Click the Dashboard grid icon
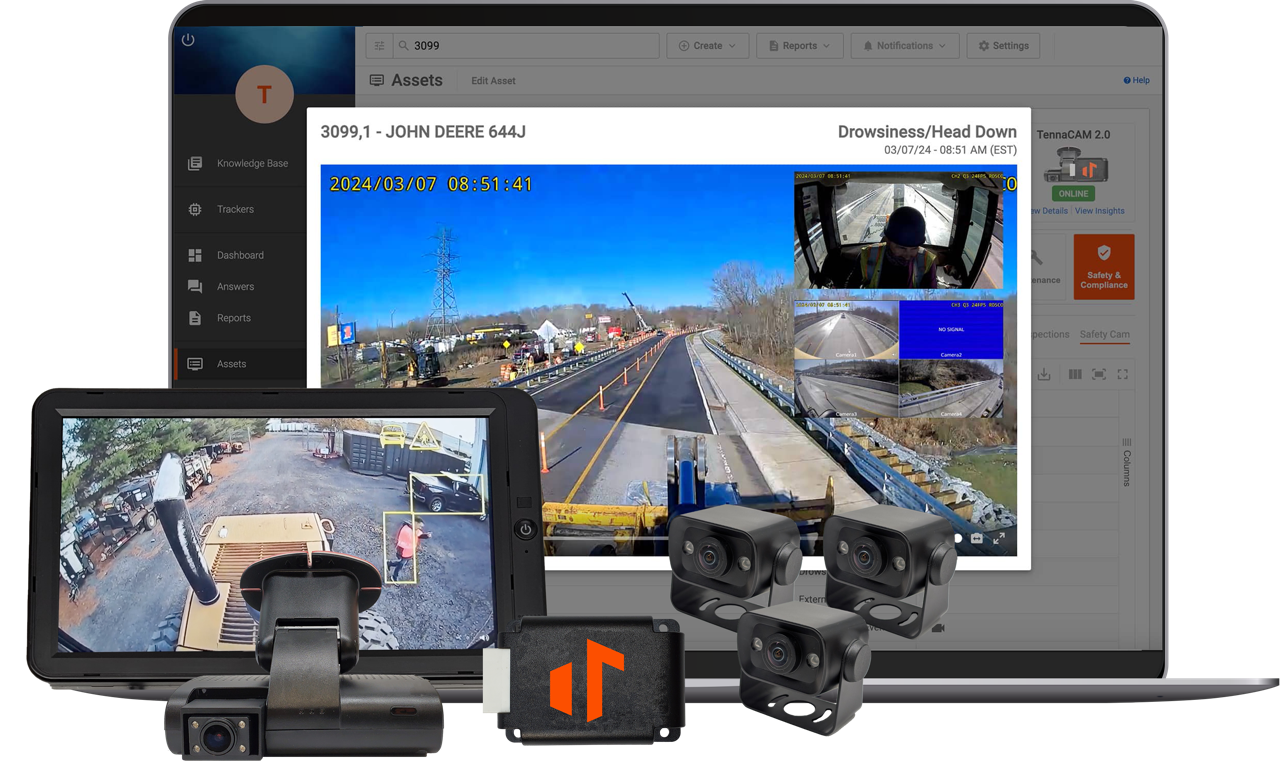 pyautogui.click(x=195, y=255)
